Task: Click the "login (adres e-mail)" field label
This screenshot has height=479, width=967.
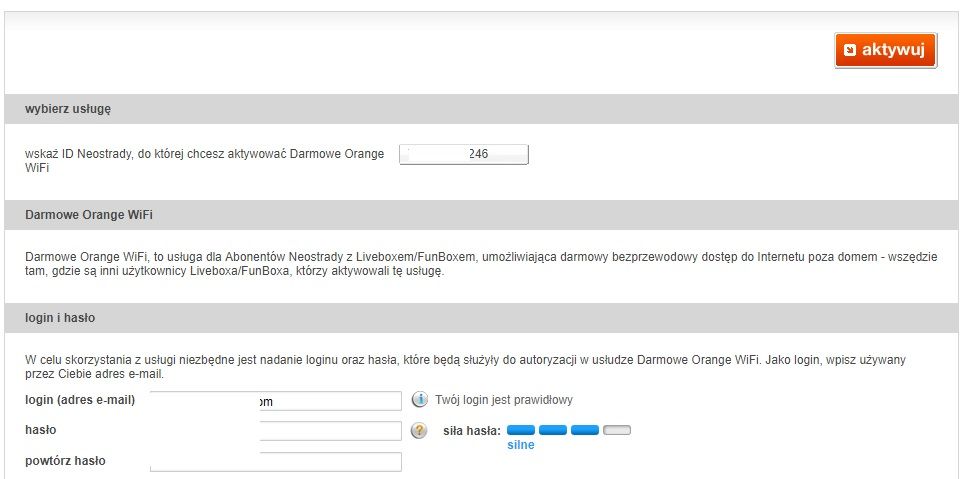Action: pos(80,400)
